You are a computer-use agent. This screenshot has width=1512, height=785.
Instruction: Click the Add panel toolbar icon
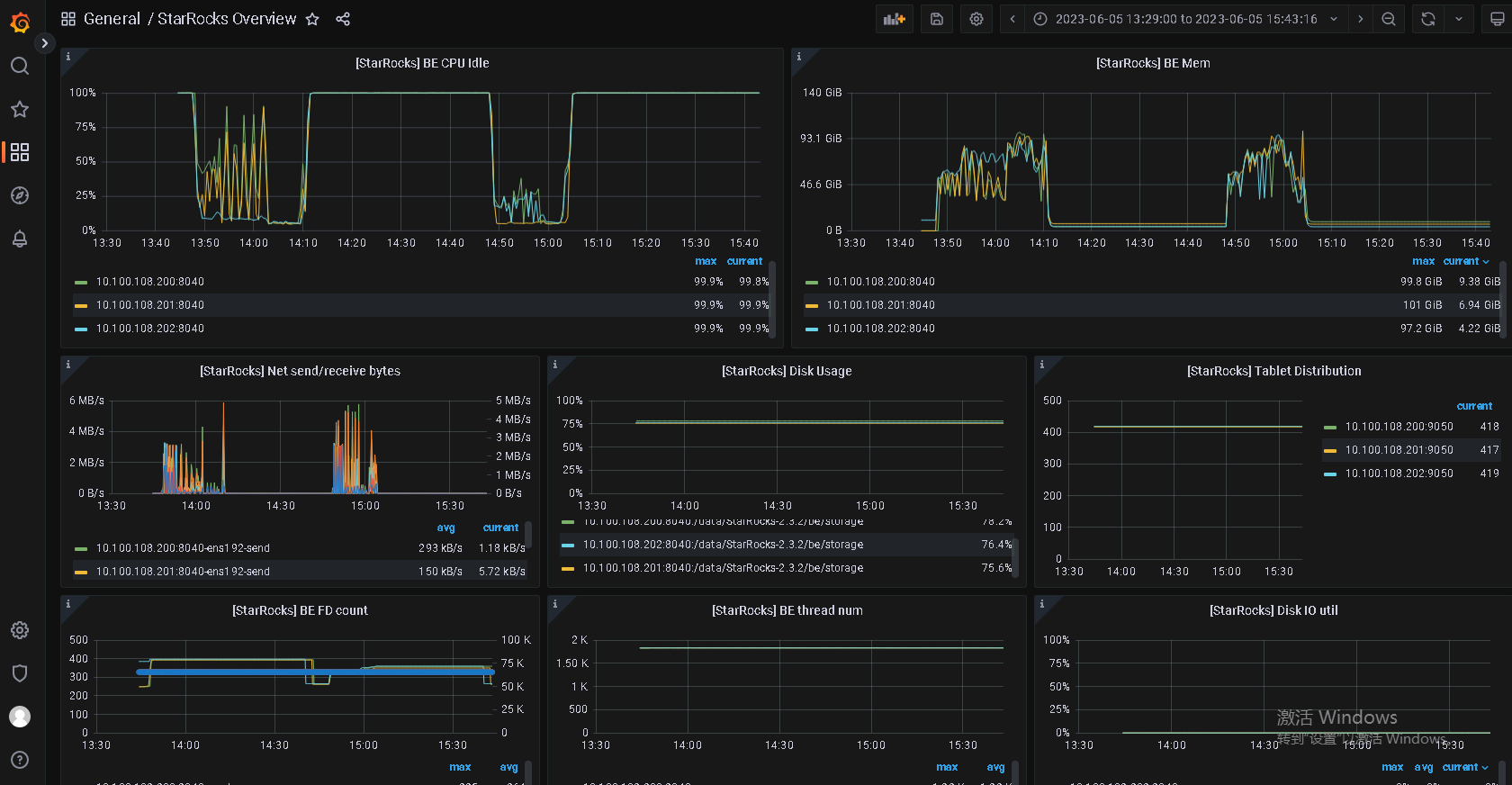click(894, 19)
